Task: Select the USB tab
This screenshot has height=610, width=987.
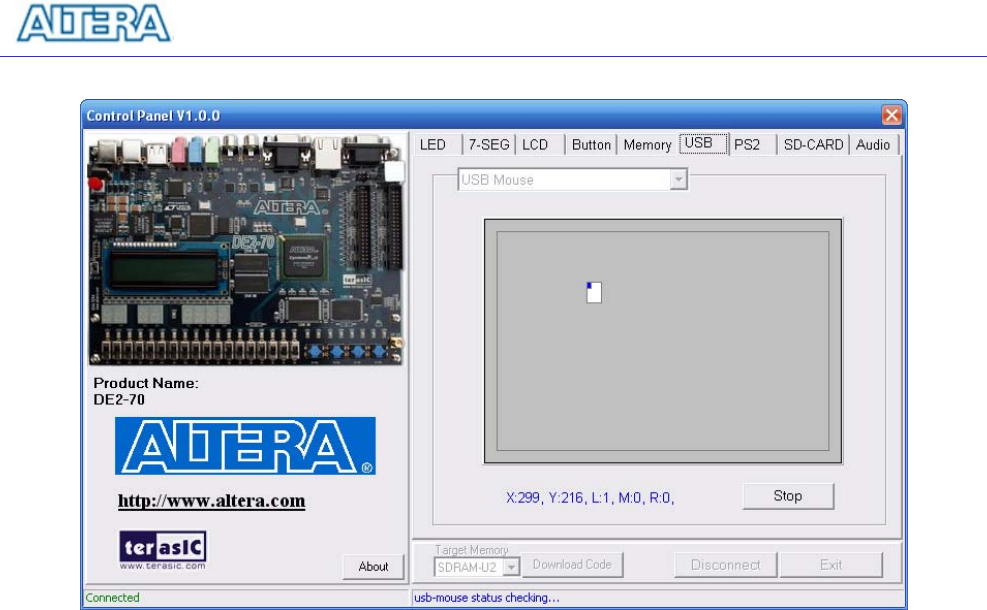Action: coord(703,143)
